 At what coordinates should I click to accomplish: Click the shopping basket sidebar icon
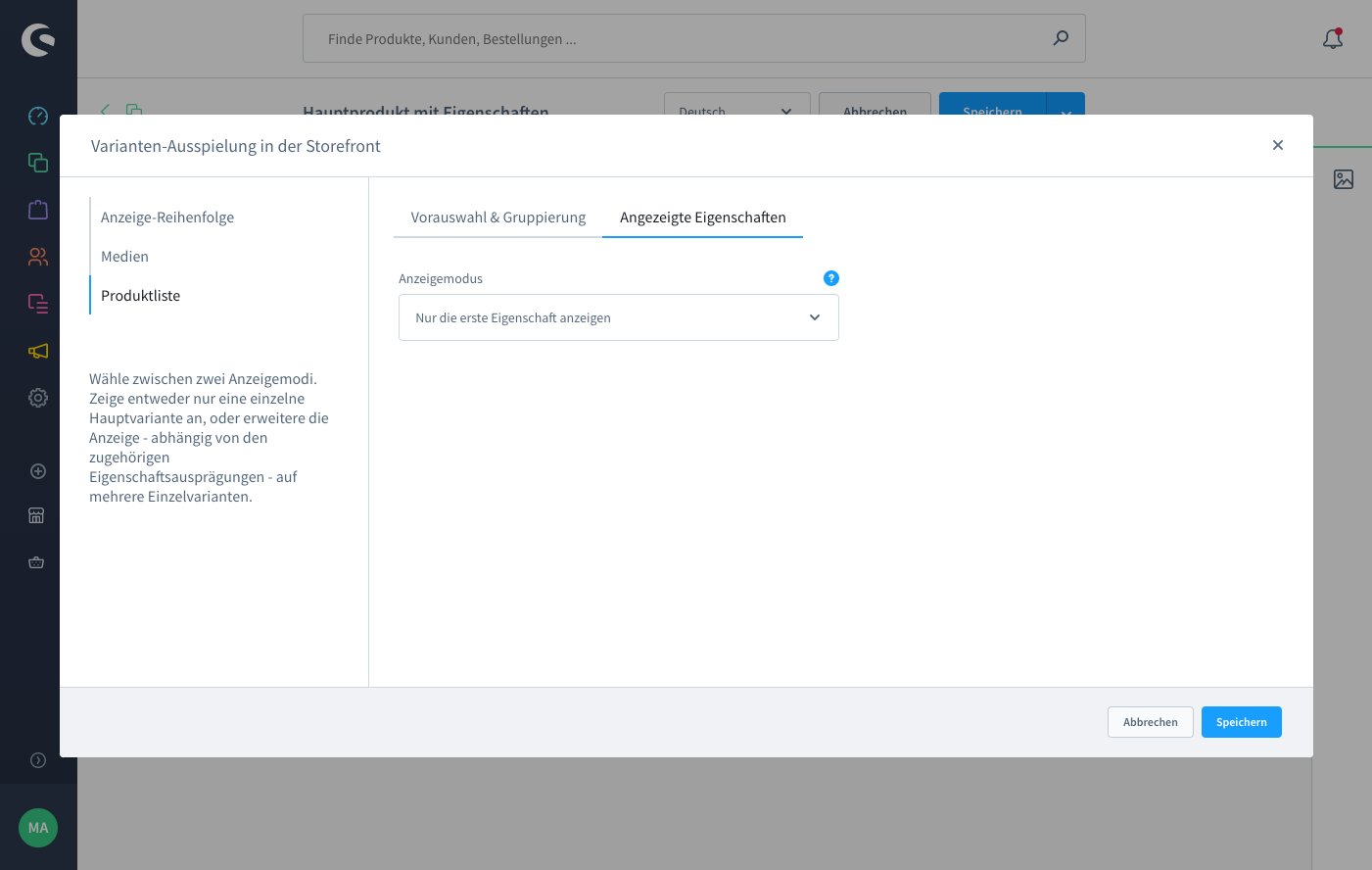tap(36, 562)
